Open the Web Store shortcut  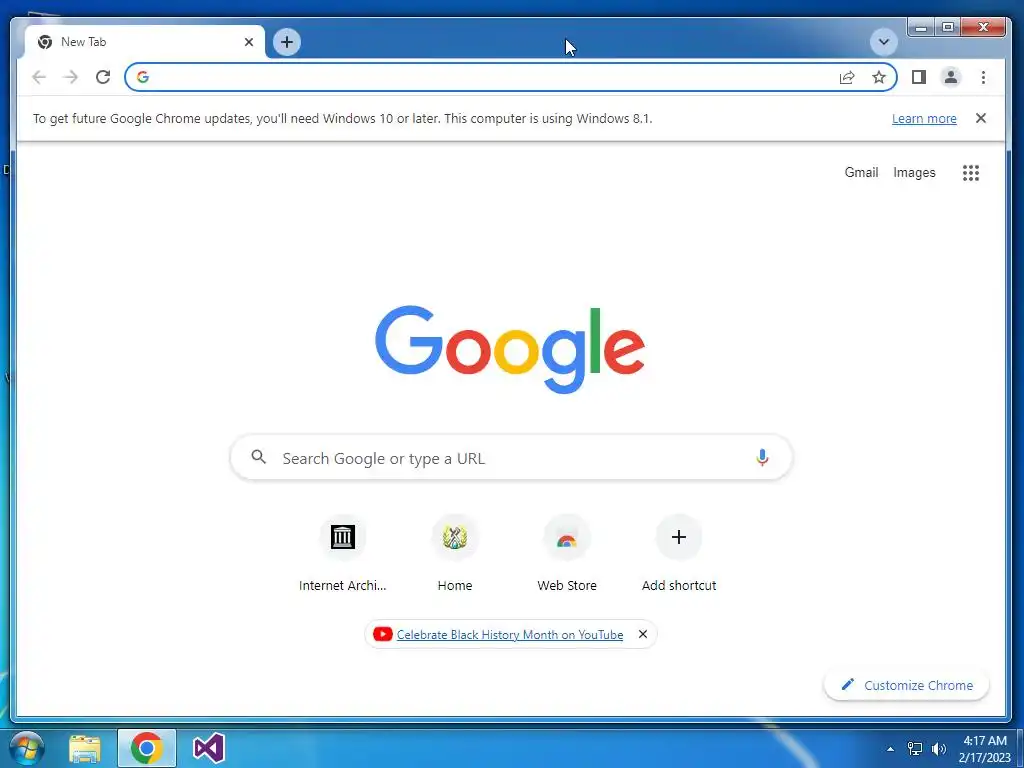tap(567, 554)
